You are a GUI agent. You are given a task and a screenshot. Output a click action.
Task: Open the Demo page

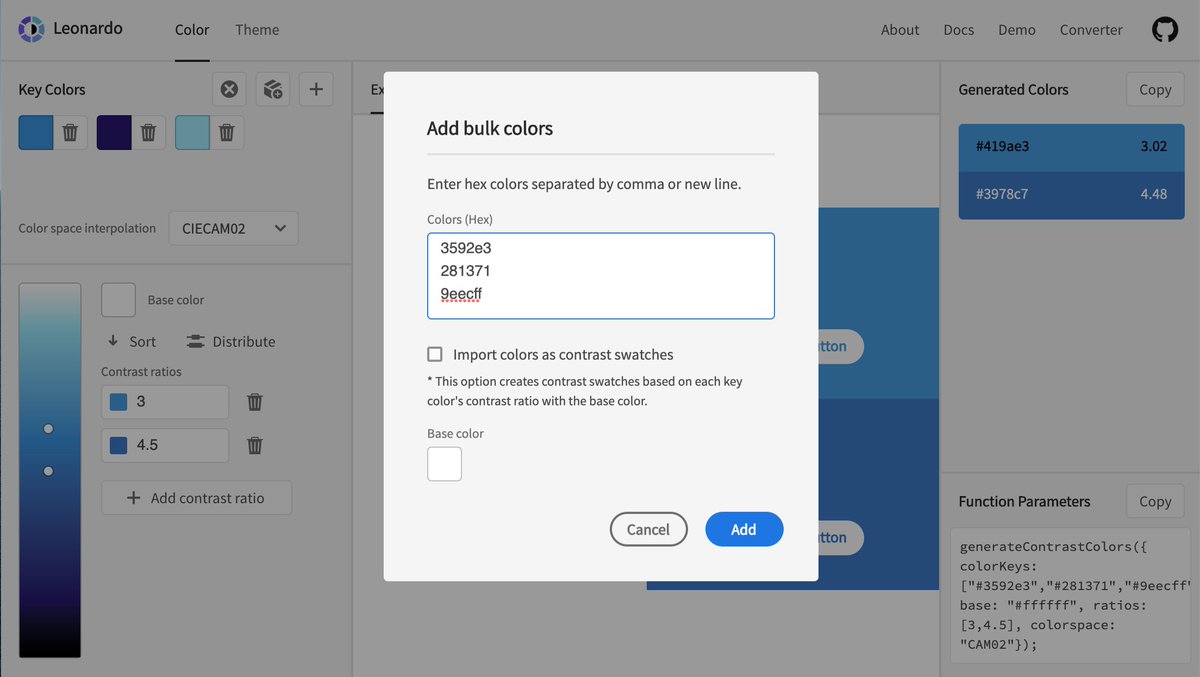[1017, 30]
